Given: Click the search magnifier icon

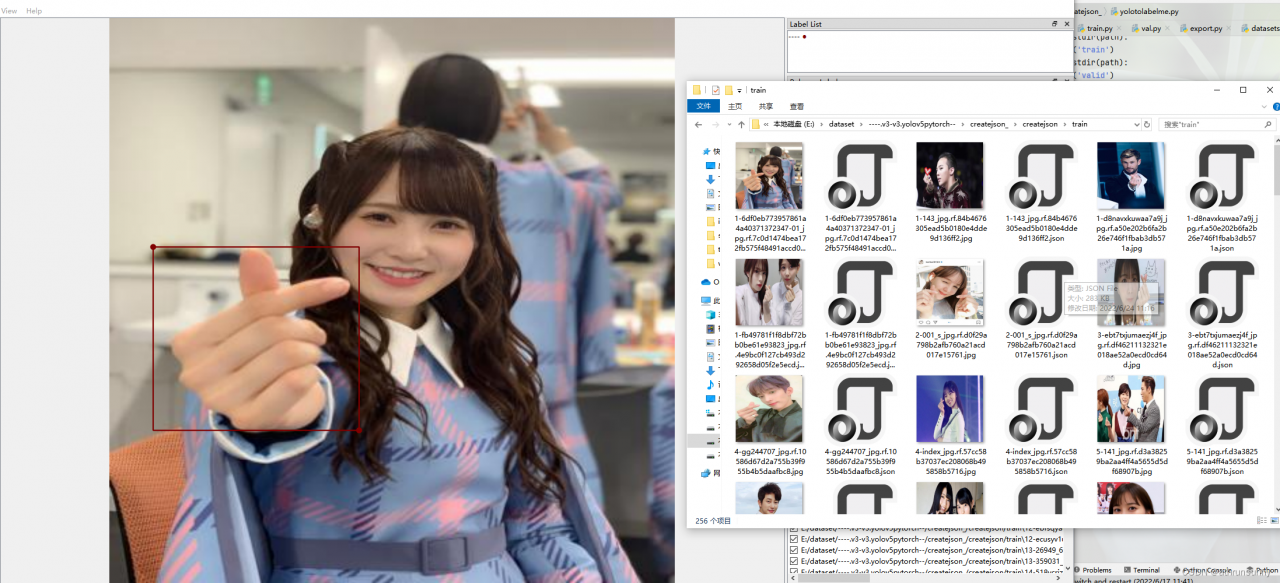Looking at the screenshot, I should click(1269, 124).
